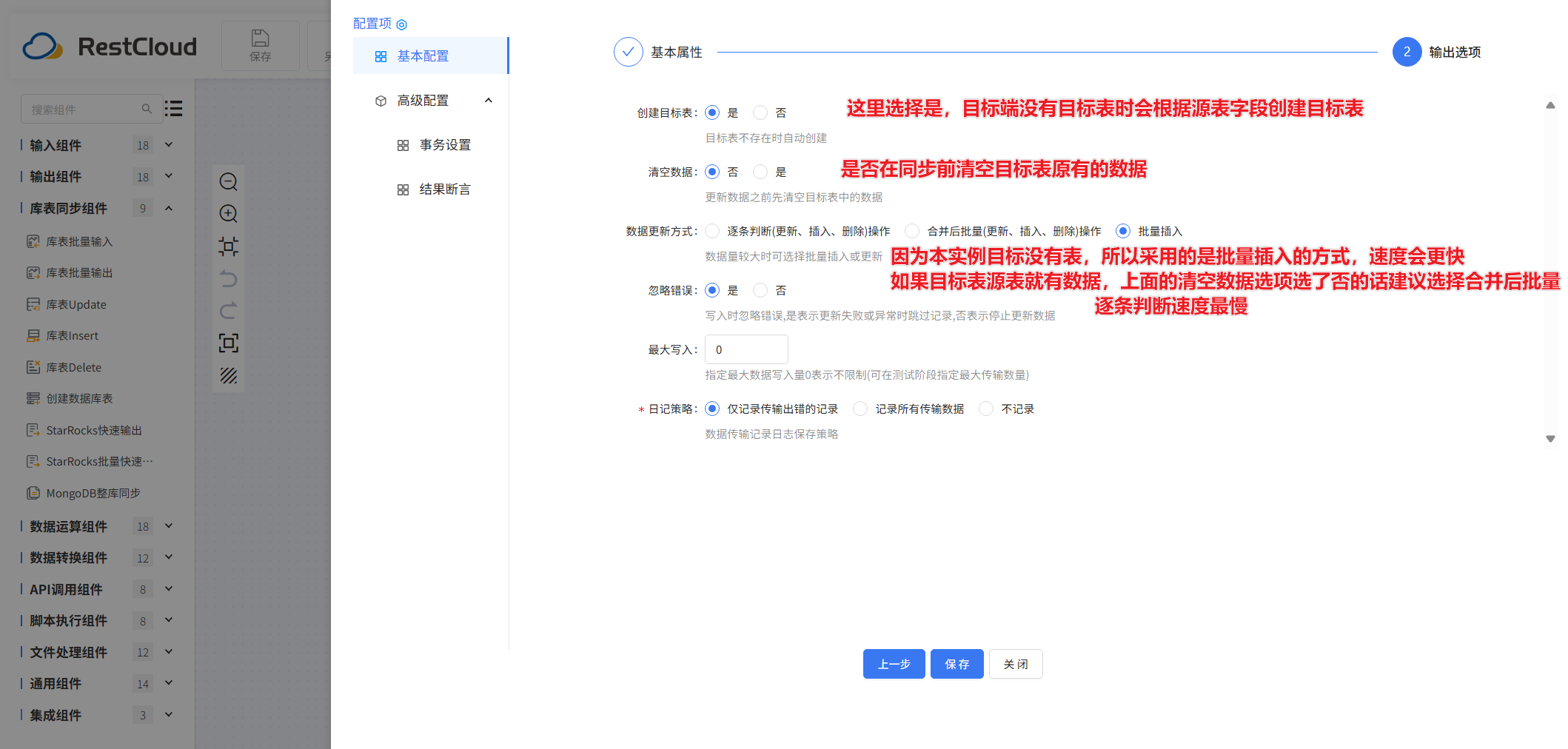
Task: Open 基本配置 menu item
Action: (431, 56)
